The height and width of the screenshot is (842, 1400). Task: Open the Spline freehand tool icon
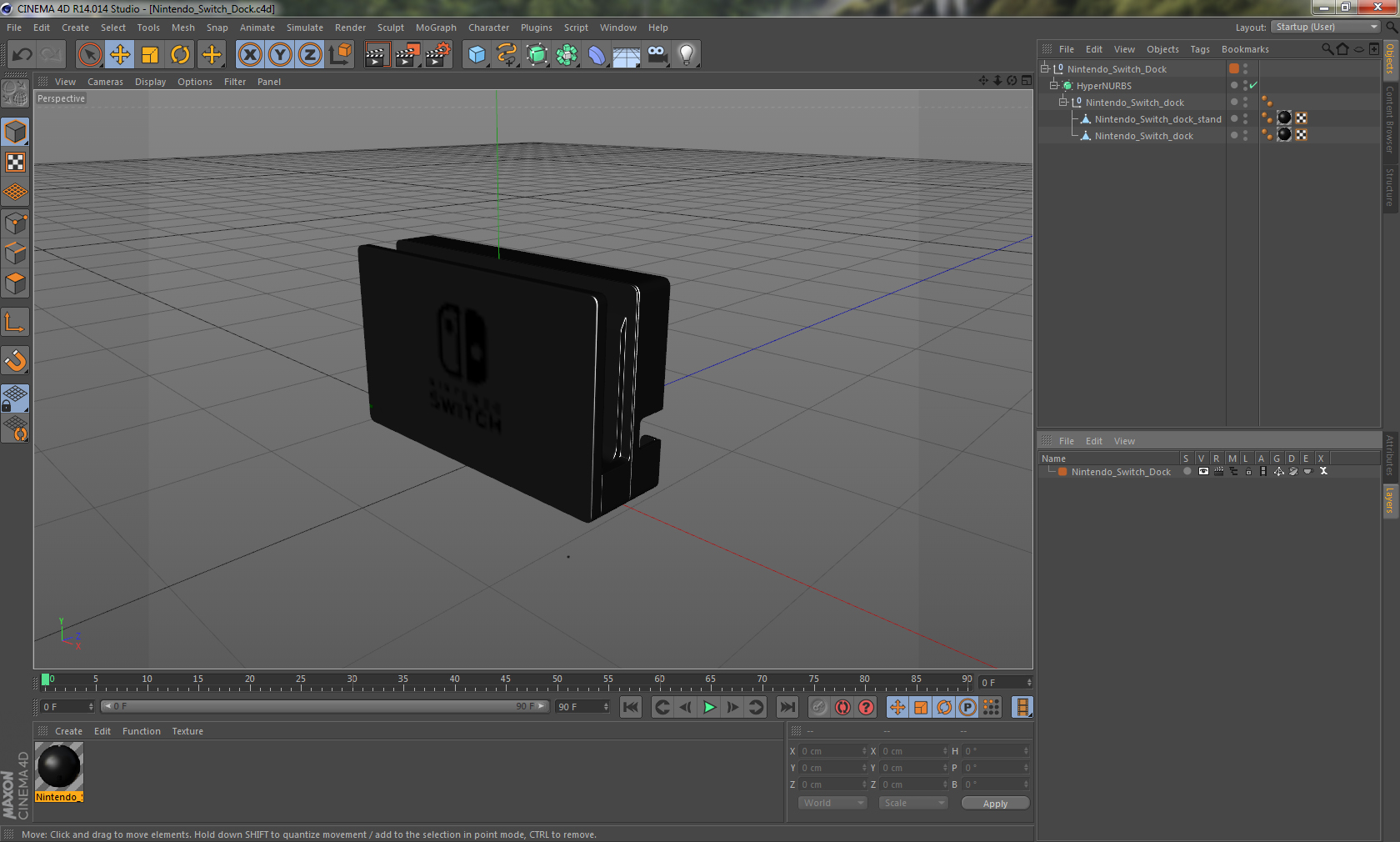click(507, 55)
